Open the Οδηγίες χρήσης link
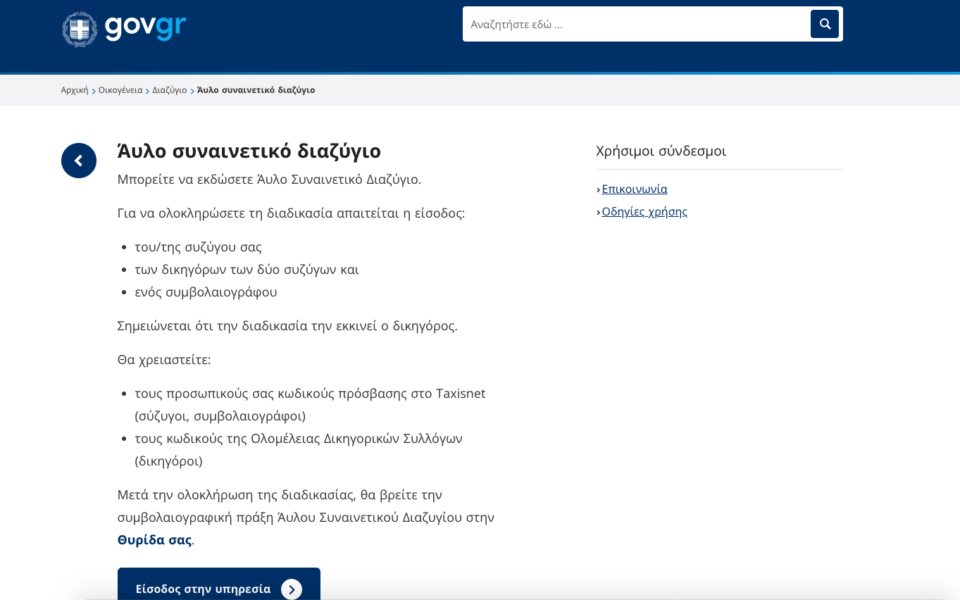This screenshot has width=960, height=600. pyautogui.click(x=644, y=211)
